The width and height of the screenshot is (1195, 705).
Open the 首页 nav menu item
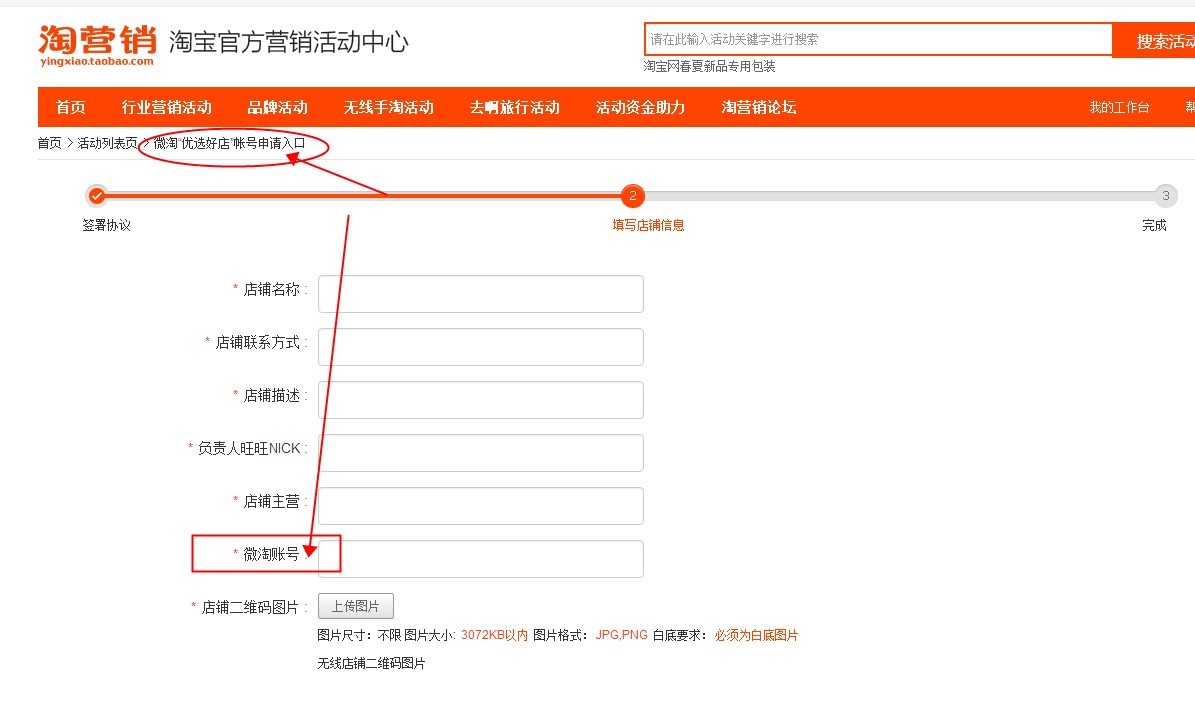[70, 107]
